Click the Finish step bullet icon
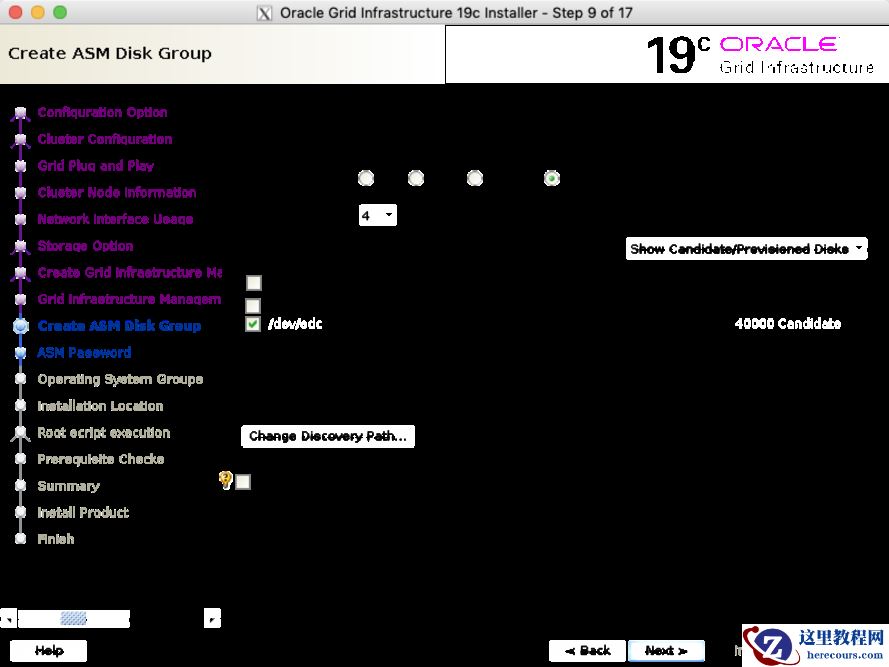Image resolution: width=889 pixels, height=667 pixels. [20, 539]
